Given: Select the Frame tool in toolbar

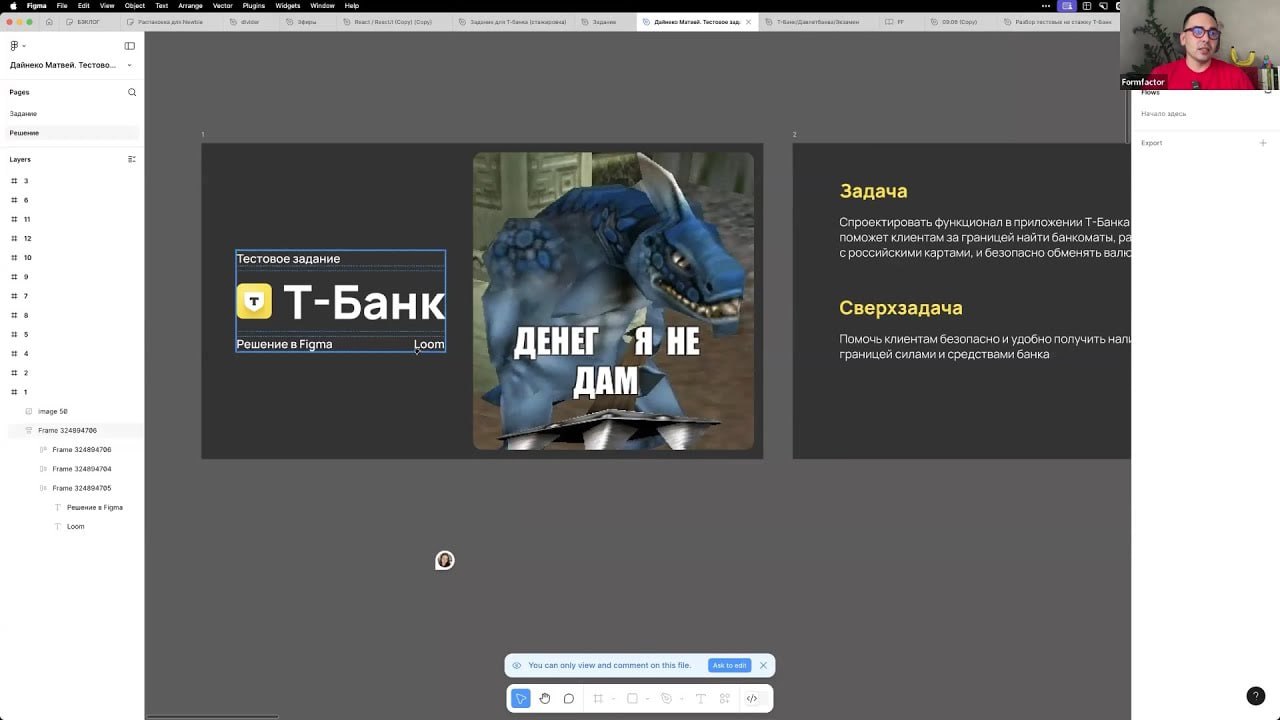Looking at the screenshot, I should (598, 698).
